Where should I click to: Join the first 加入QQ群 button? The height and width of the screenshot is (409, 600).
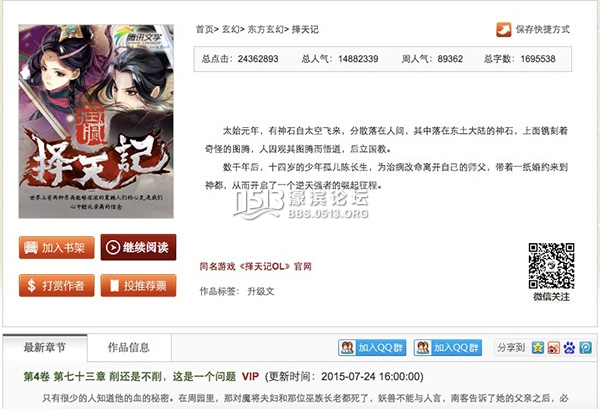pyautogui.click(x=372, y=348)
